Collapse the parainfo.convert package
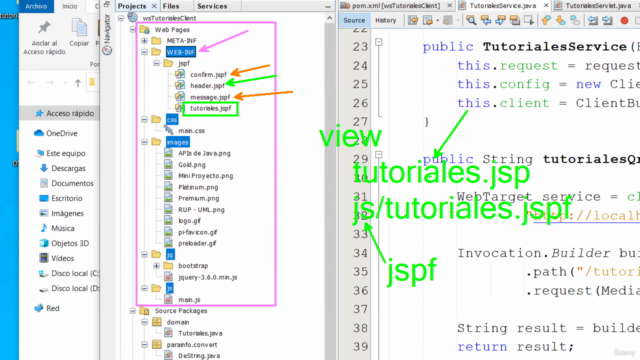The height and width of the screenshot is (360, 640). 144,344
